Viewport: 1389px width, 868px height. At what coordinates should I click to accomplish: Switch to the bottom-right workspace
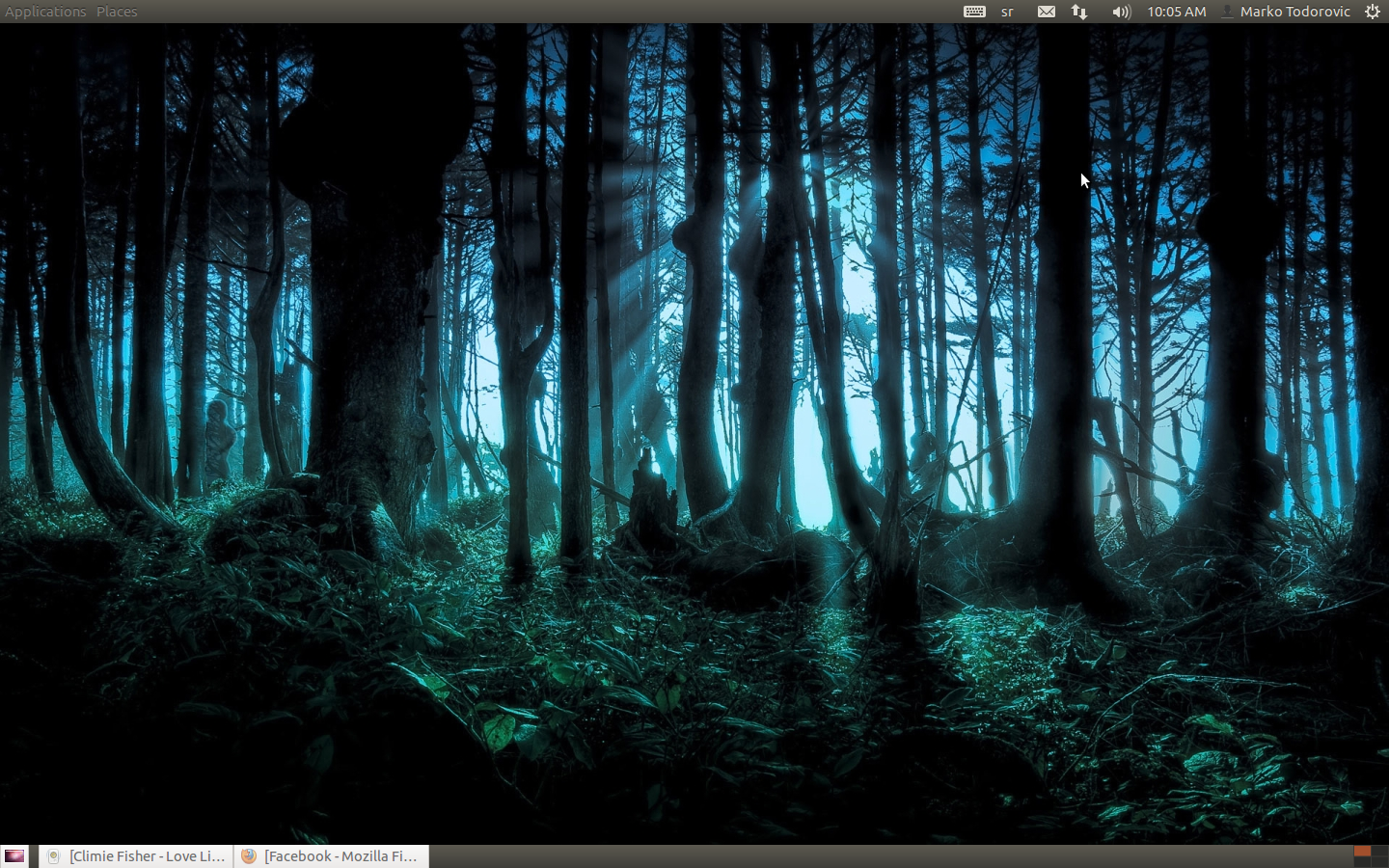tap(1379, 862)
